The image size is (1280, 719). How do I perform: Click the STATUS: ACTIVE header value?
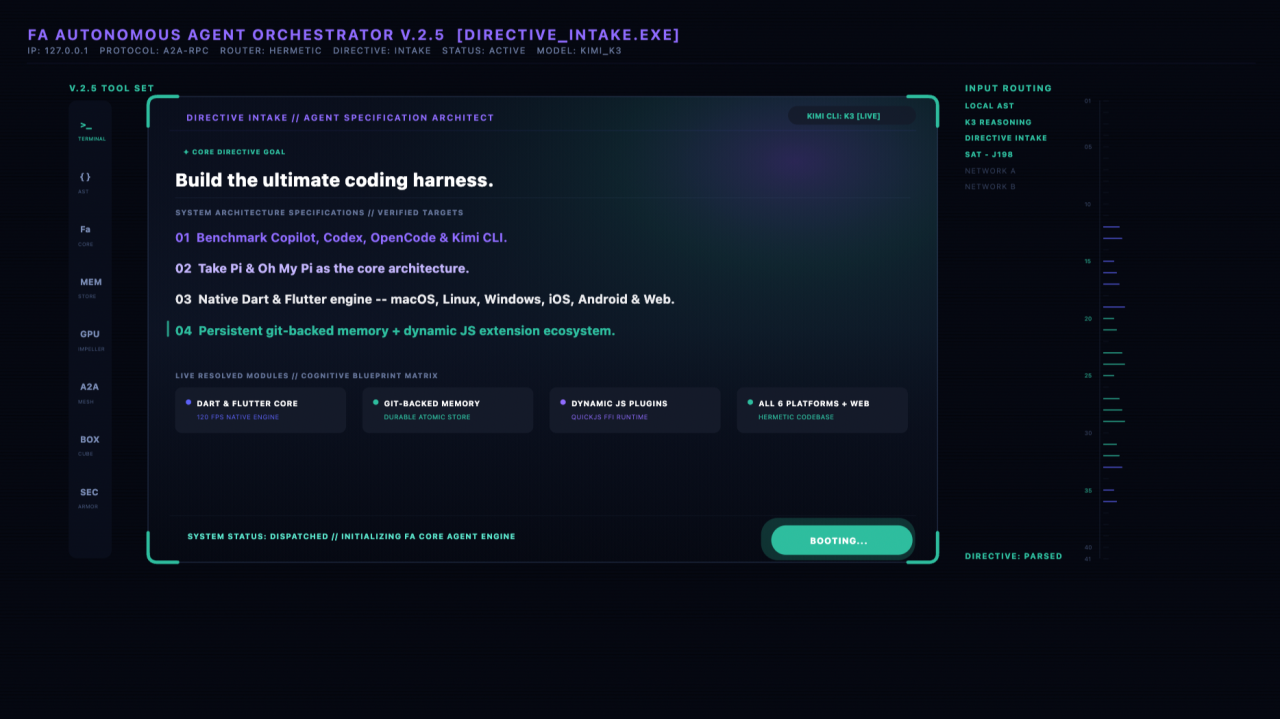(484, 51)
